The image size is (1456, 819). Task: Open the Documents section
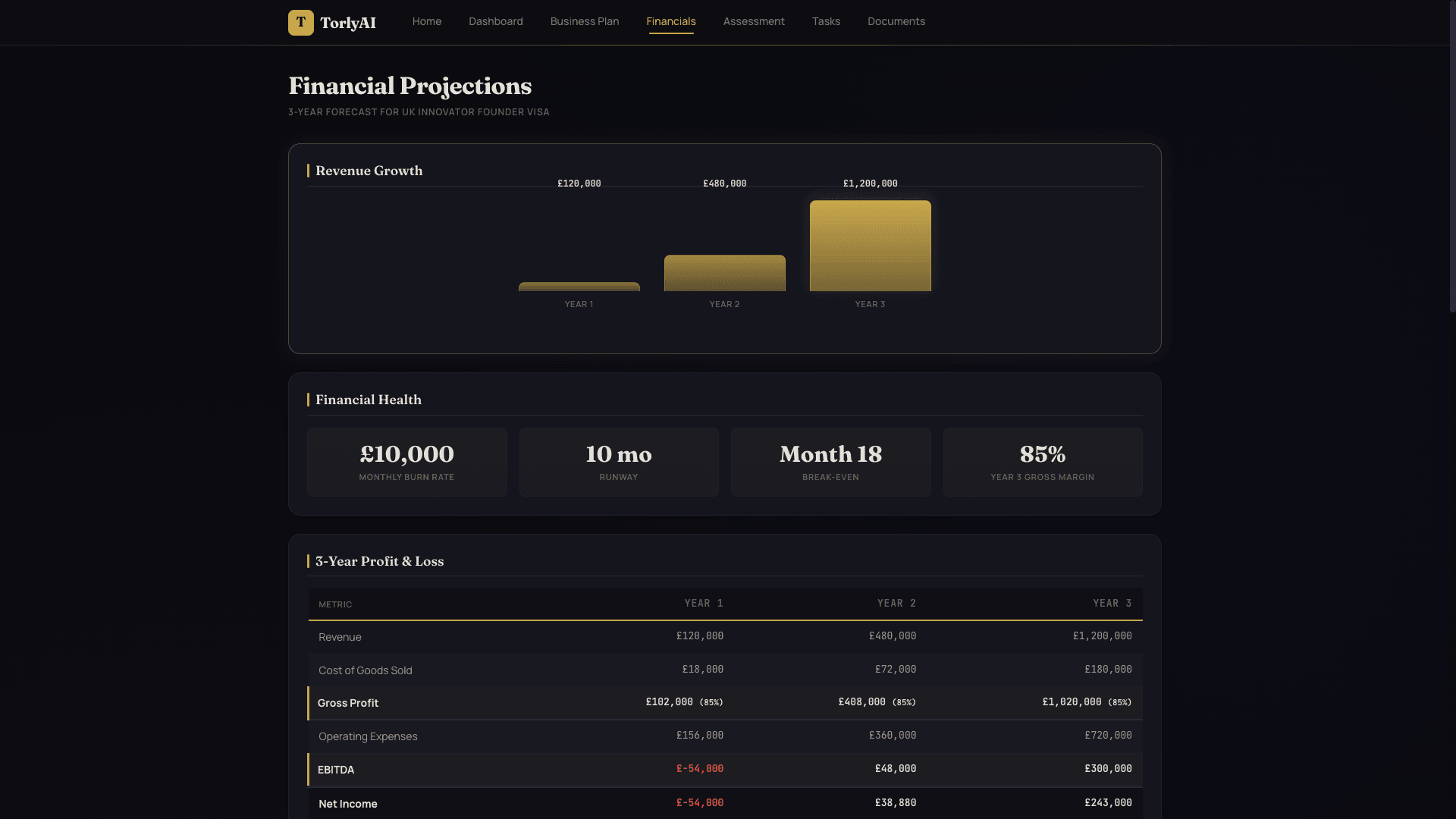click(x=896, y=21)
